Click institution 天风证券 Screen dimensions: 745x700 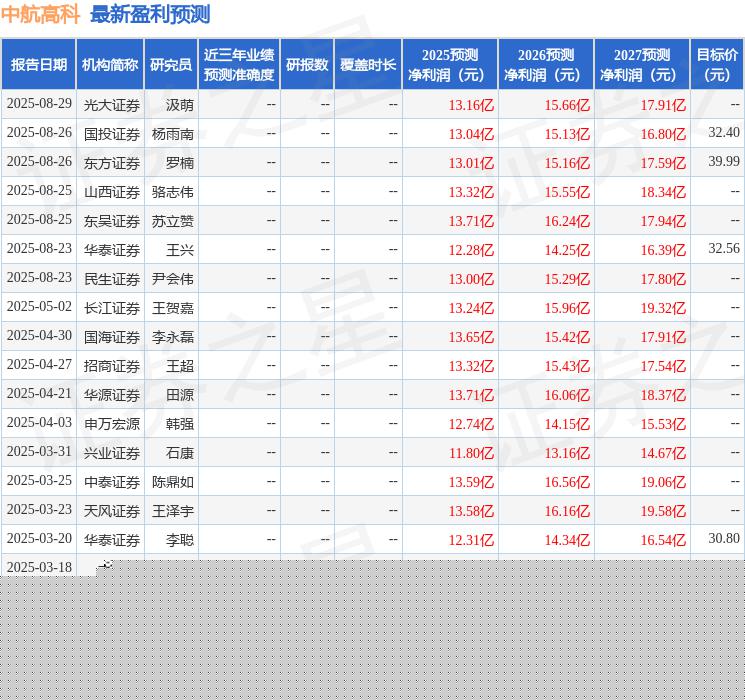coord(112,511)
